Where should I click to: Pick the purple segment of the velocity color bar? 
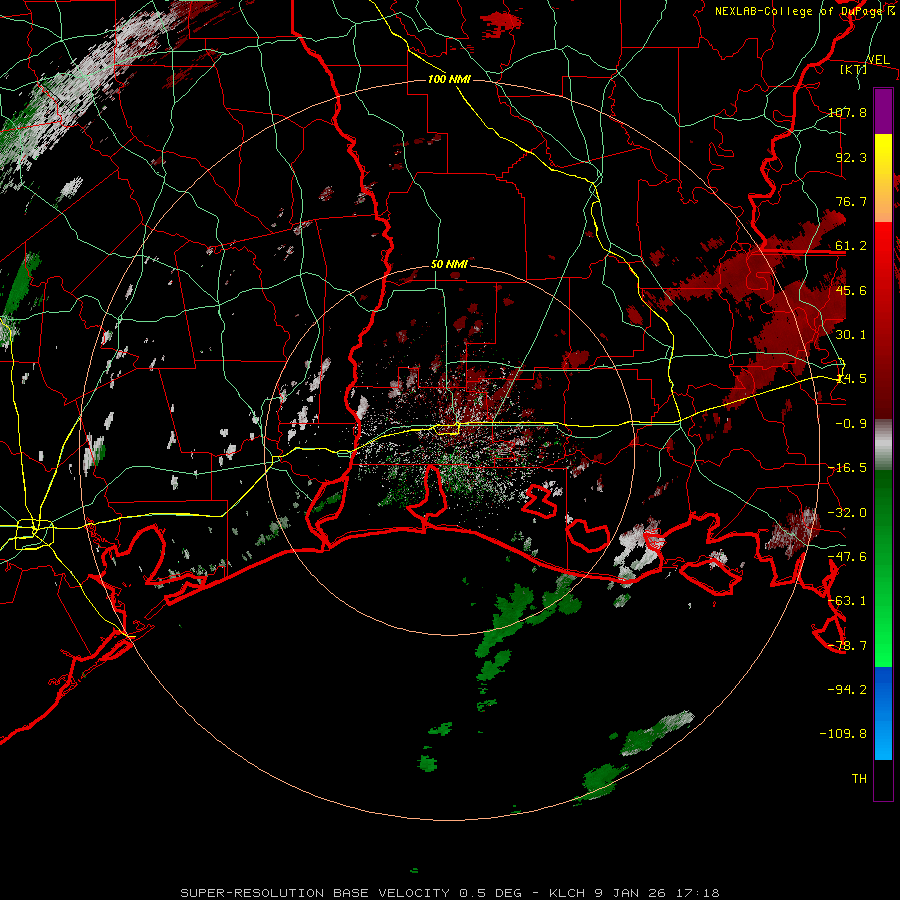coord(883,111)
